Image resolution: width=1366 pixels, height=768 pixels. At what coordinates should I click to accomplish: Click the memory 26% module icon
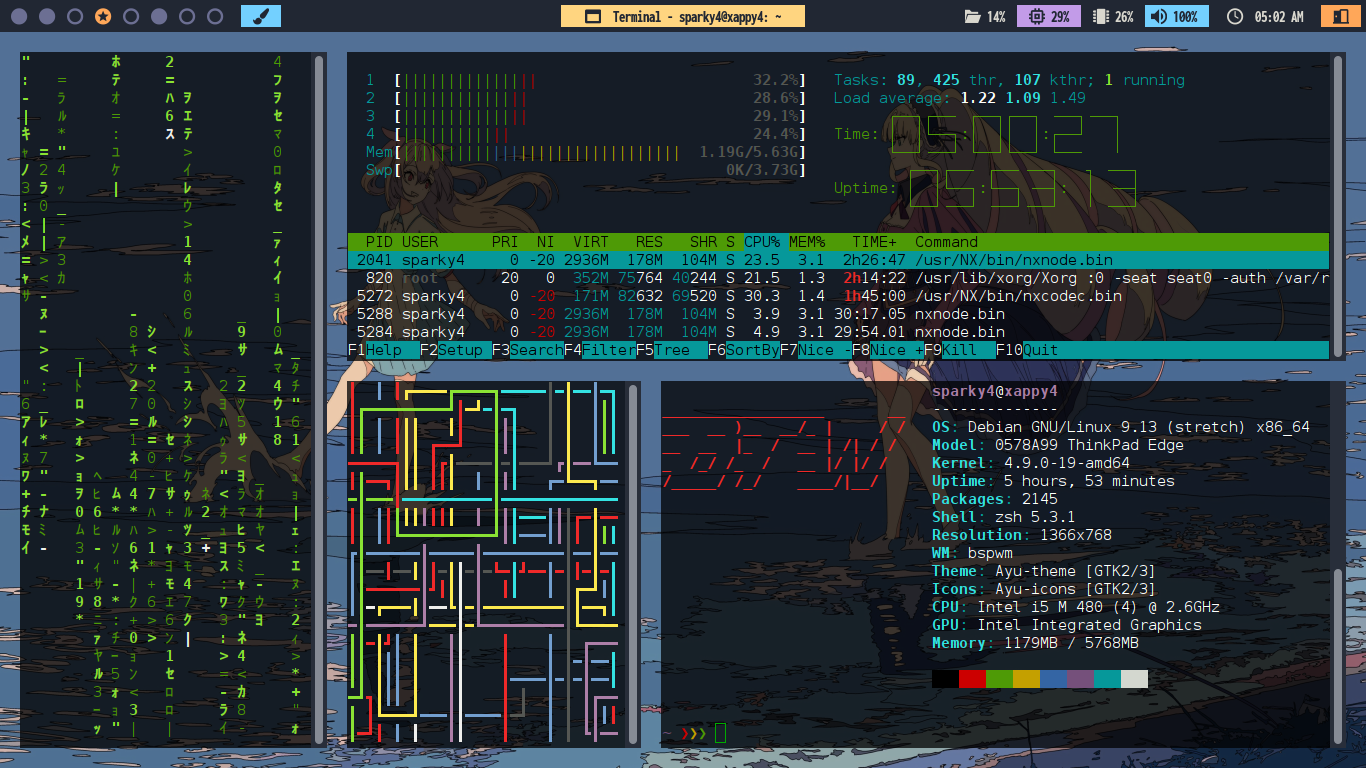[1101, 17]
